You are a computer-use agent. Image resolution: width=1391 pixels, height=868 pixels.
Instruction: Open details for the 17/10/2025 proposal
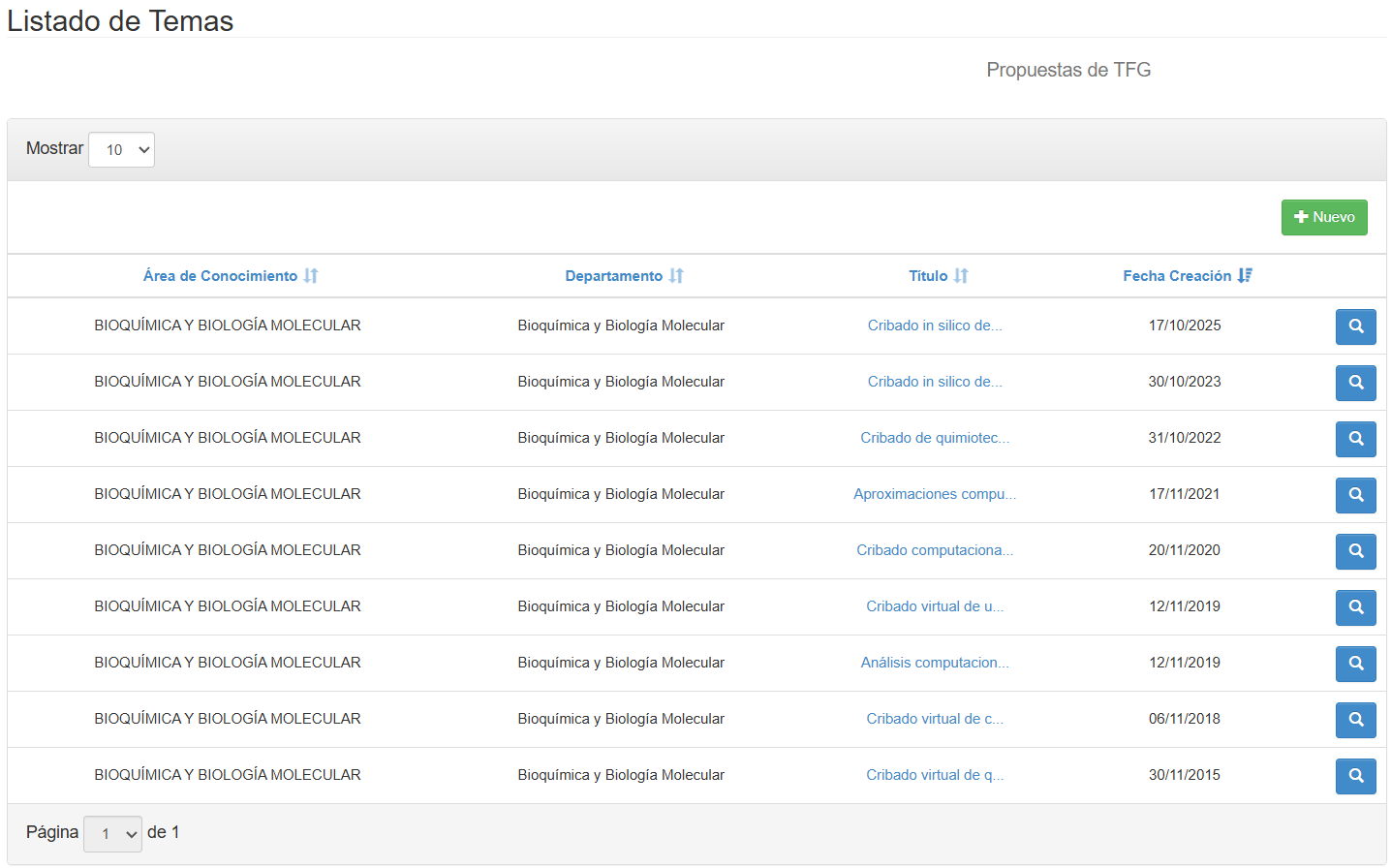[x=1355, y=326]
